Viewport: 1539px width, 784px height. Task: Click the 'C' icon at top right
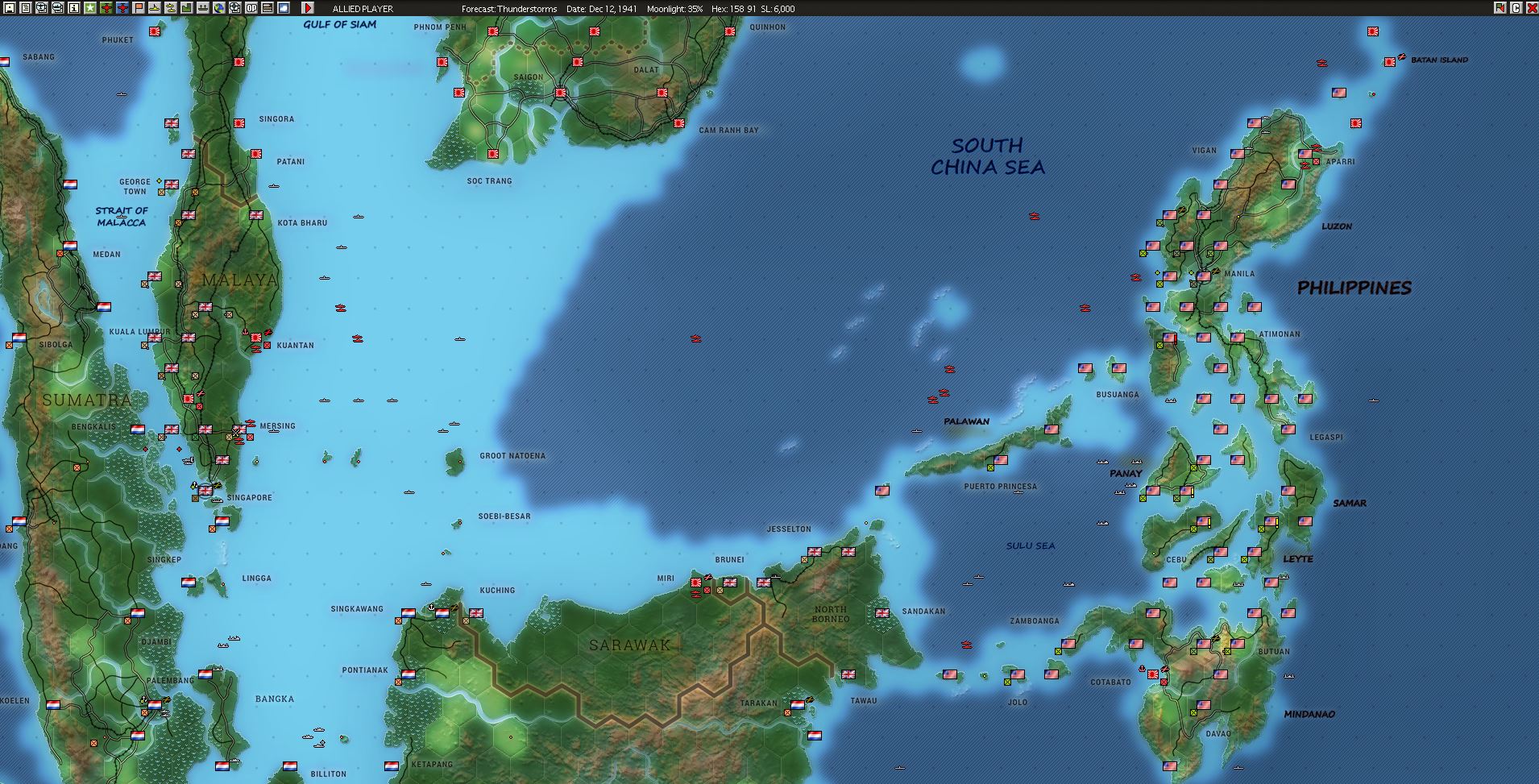[1516, 8]
